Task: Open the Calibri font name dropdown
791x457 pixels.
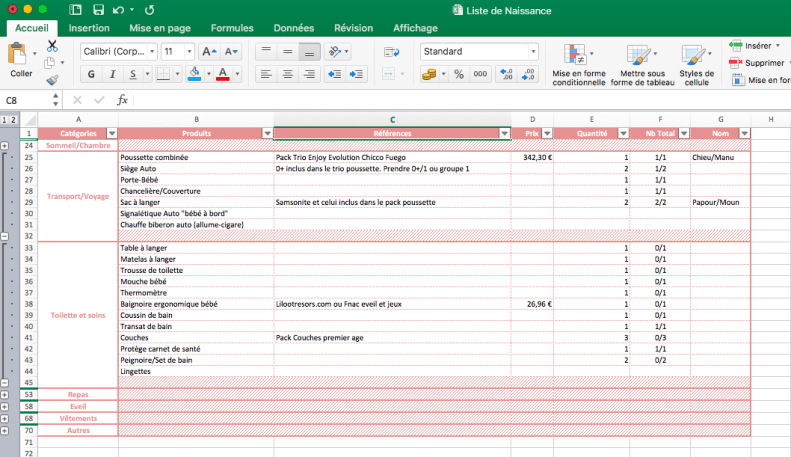Action: point(150,51)
